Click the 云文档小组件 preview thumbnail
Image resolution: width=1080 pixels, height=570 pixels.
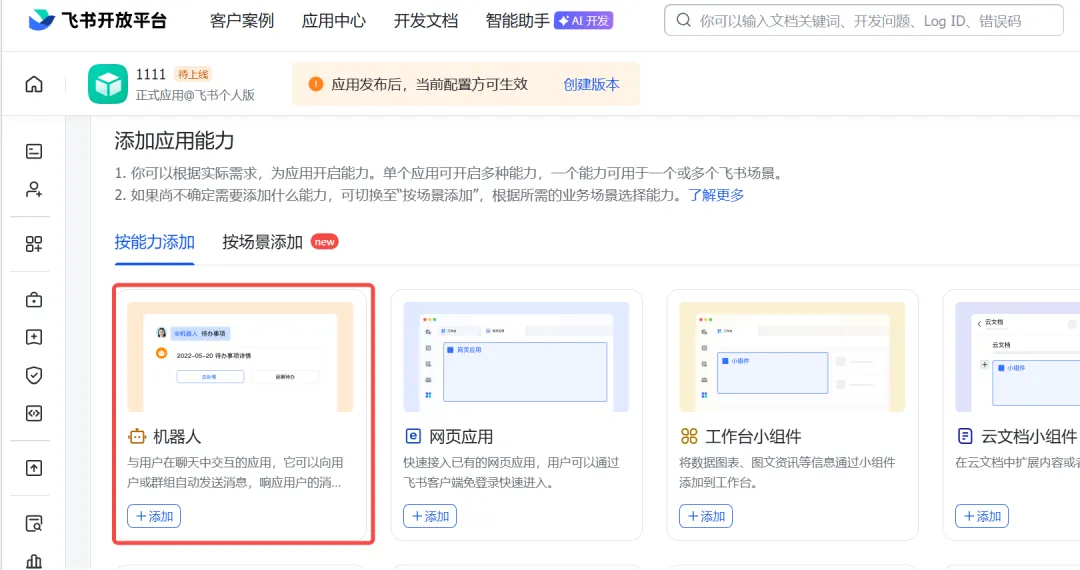pyautogui.click(x=1017, y=357)
